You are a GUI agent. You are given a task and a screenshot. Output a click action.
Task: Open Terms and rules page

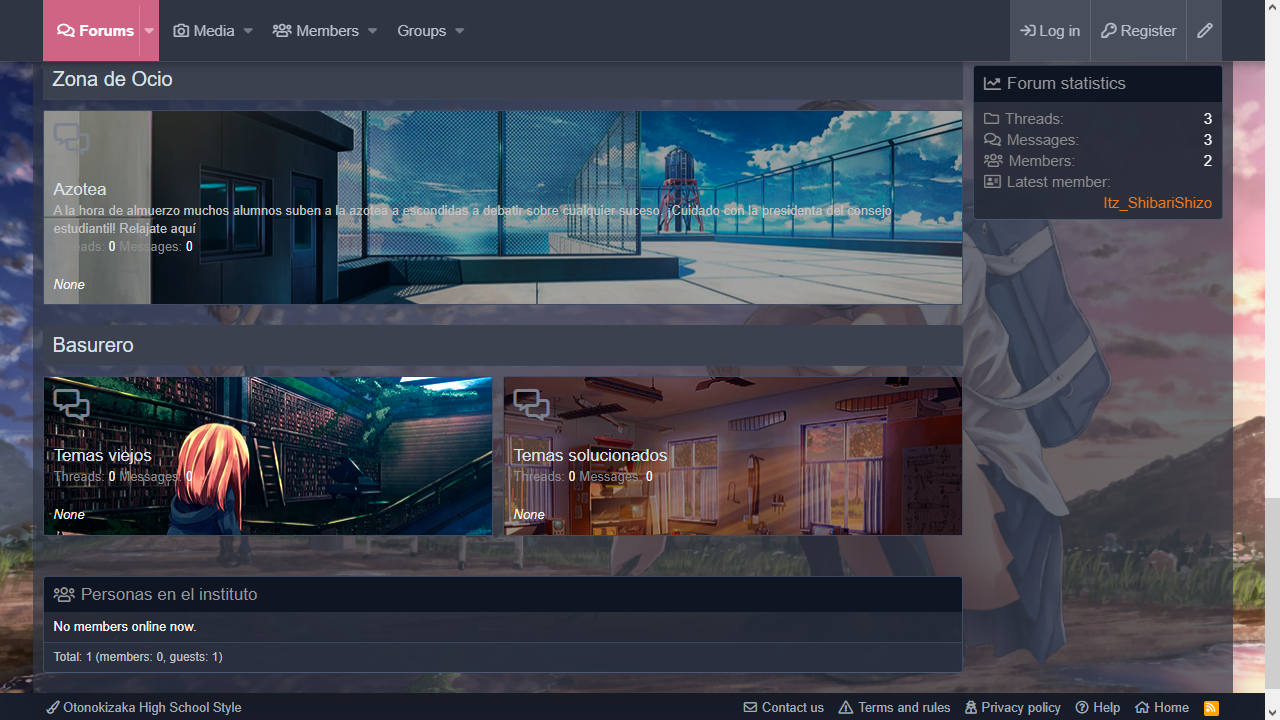895,707
